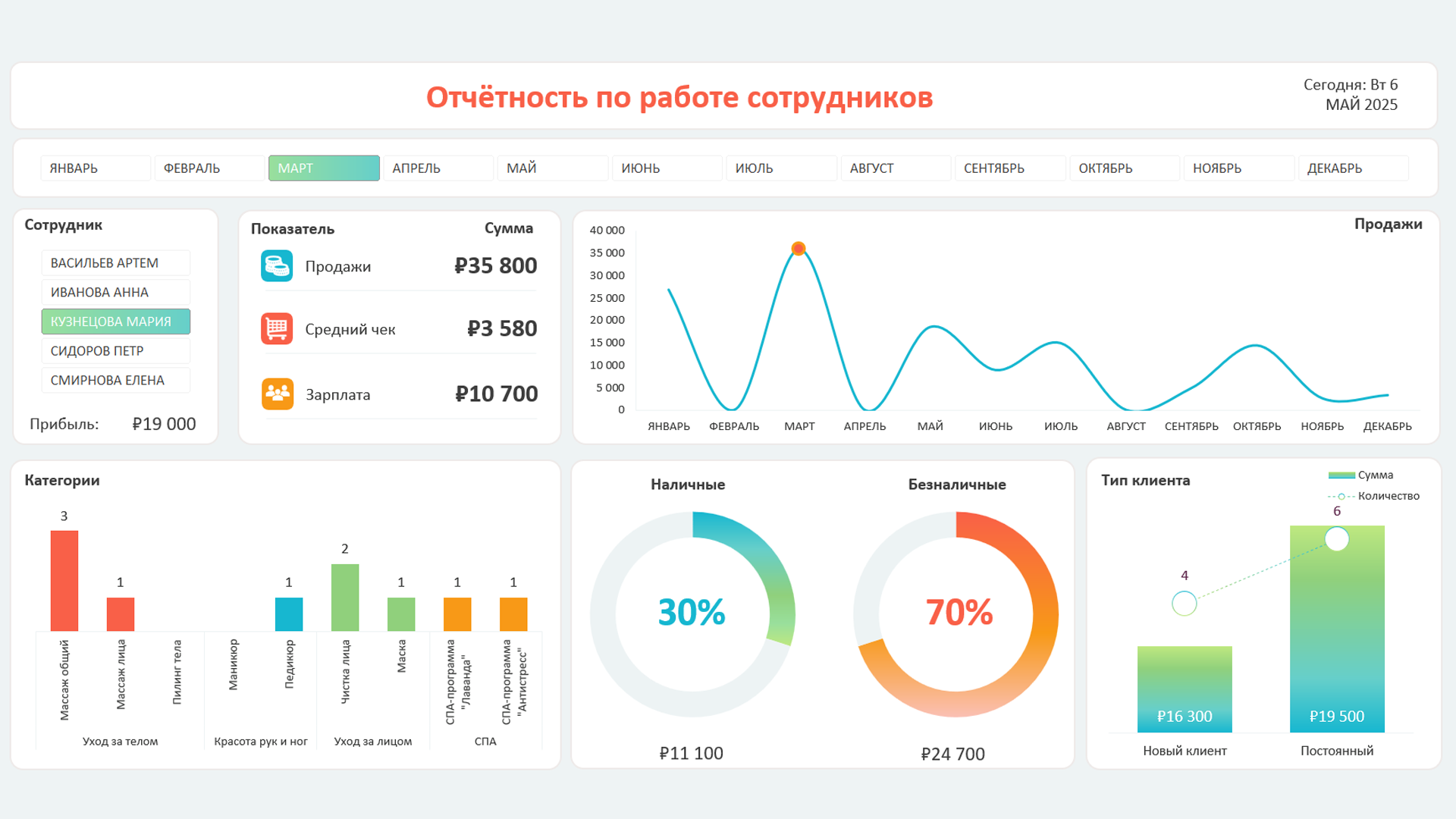Choose employee СМИРНОВА ЕЛЕНА
This screenshot has height=819, width=1456.
tap(116, 380)
